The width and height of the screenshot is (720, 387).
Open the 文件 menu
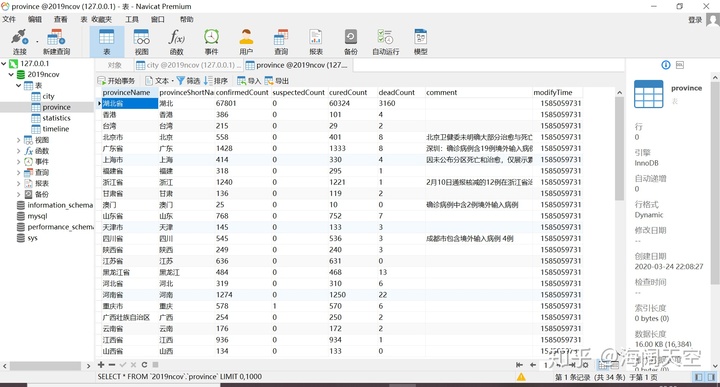9,19
